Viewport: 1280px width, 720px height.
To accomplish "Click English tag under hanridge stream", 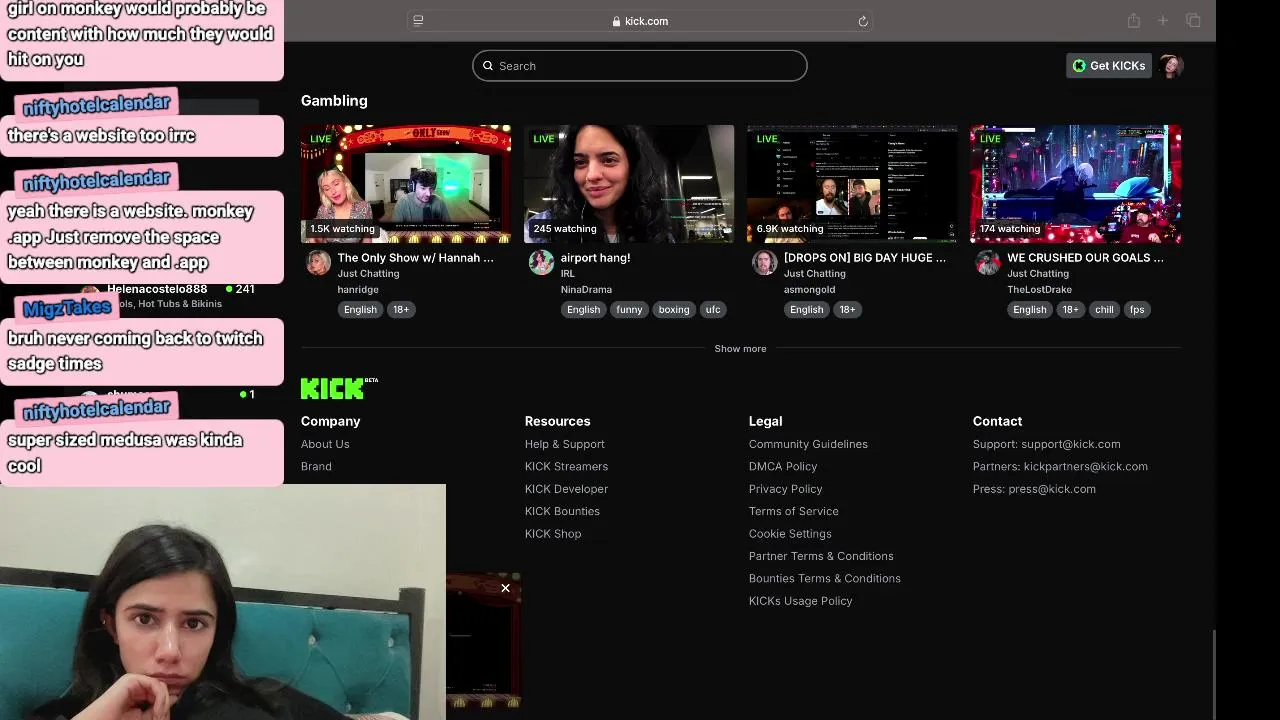I will [x=360, y=310].
